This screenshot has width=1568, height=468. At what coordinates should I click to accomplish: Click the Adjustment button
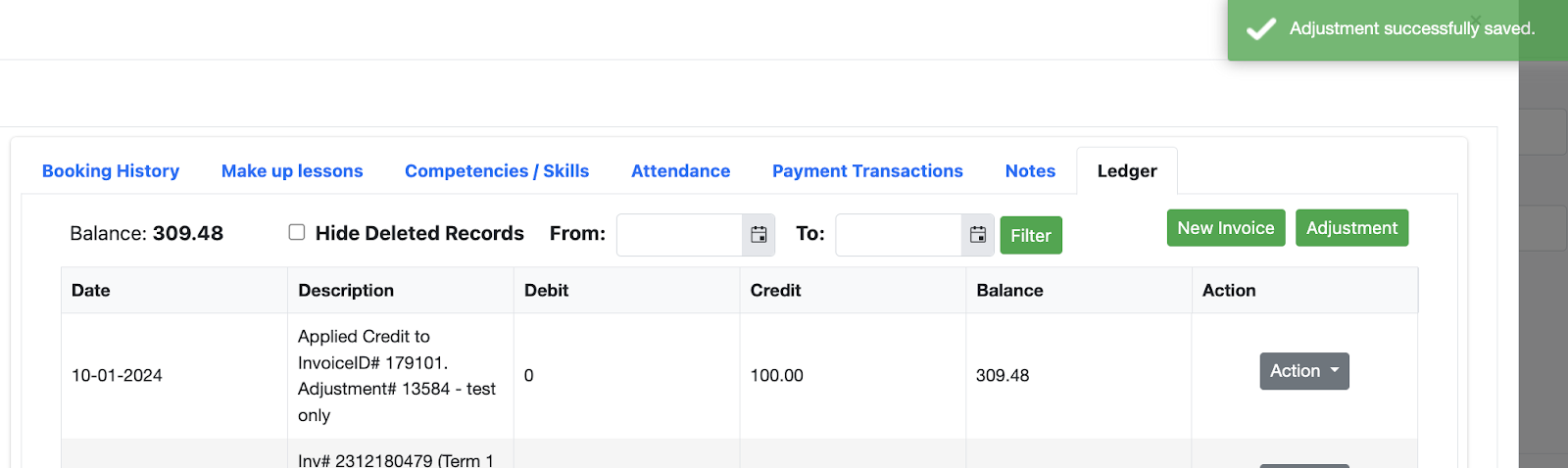(1351, 228)
